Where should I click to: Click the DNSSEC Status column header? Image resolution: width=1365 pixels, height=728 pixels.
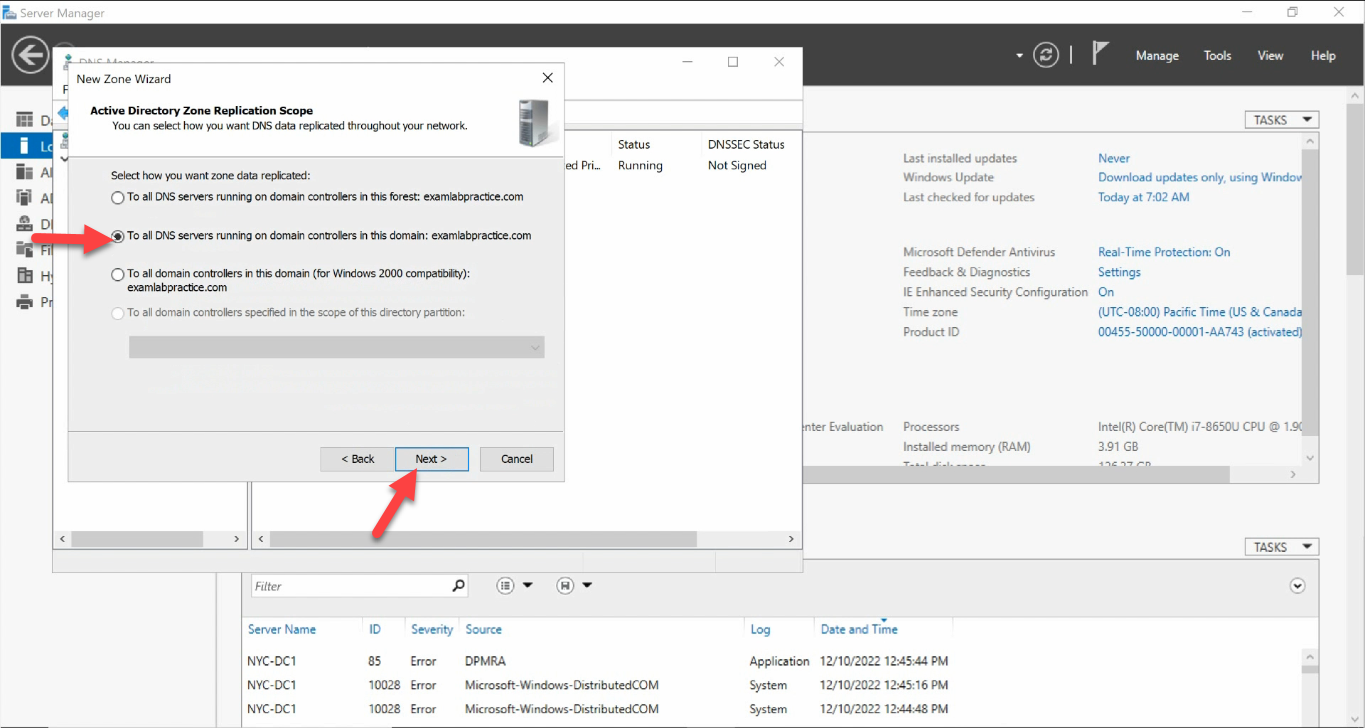[746, 145]
